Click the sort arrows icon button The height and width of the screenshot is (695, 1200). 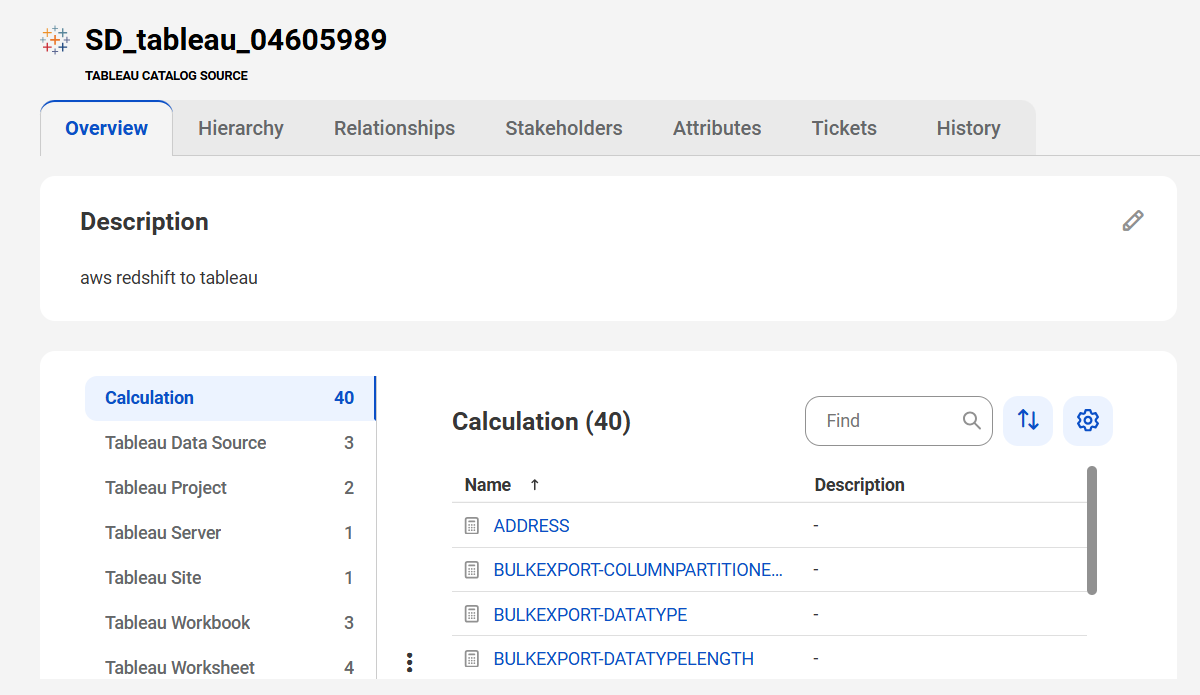[1028, 421]
